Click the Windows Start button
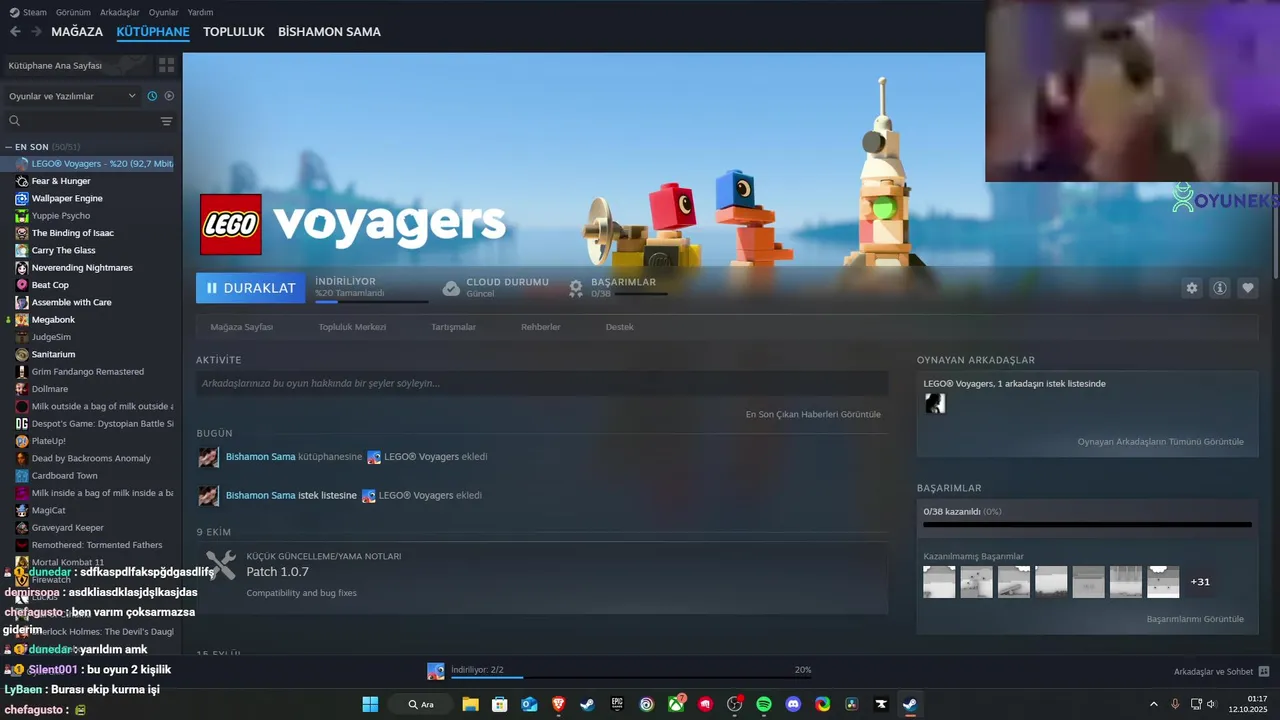The height and width of the screenshot is (720, 1280). pyautogui.click(x=370, y=704)
